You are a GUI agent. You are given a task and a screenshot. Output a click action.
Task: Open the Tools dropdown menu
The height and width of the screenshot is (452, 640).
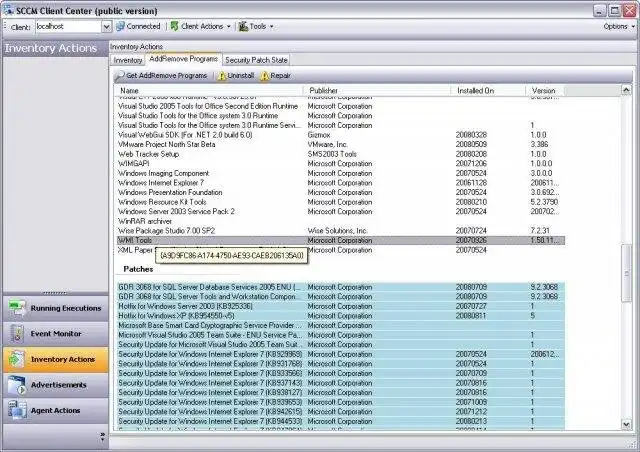tap(256, 26)
